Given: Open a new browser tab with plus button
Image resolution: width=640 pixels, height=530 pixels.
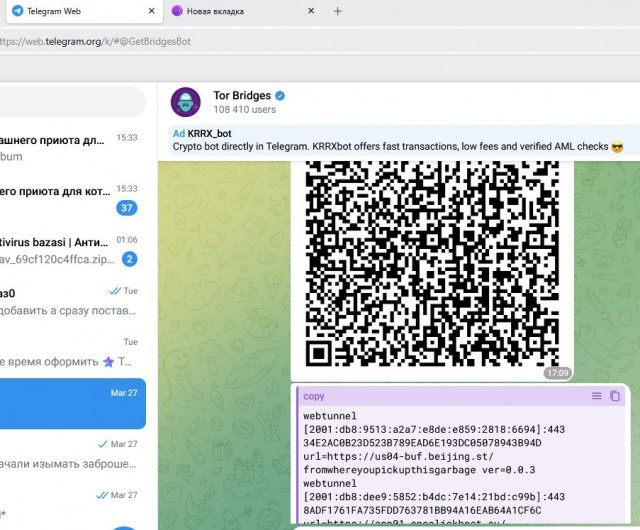Looking at the screenshot, I should 338,11.
